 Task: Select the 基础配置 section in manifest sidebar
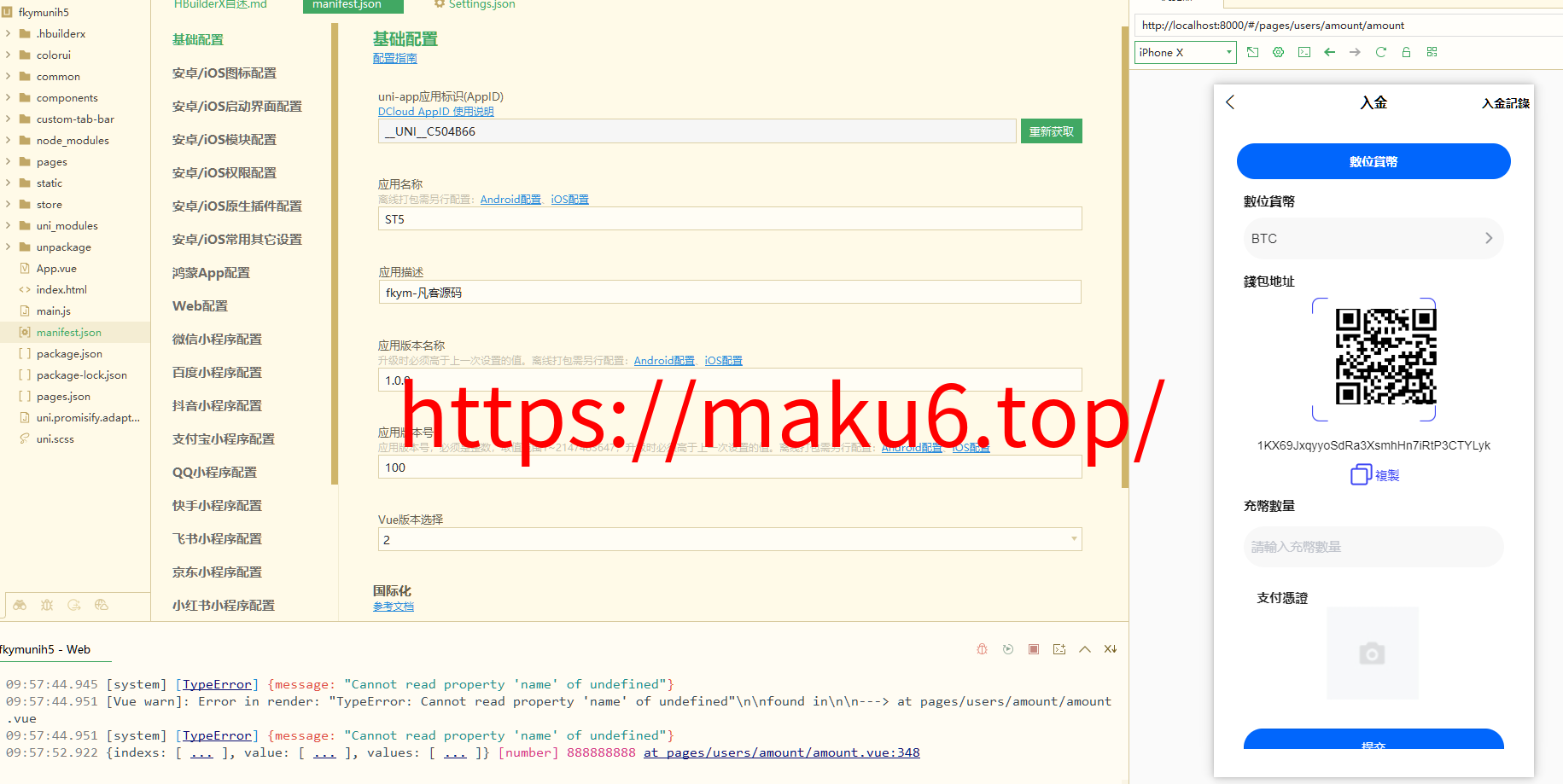point(198,40)
